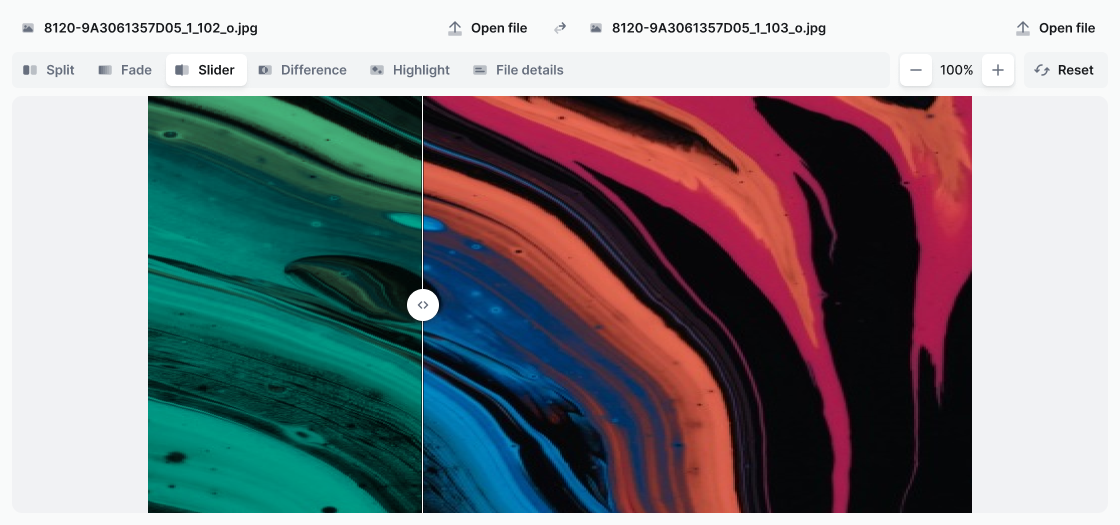
Task: Switch to Fade comparison mode
Action: pos(125,70)
